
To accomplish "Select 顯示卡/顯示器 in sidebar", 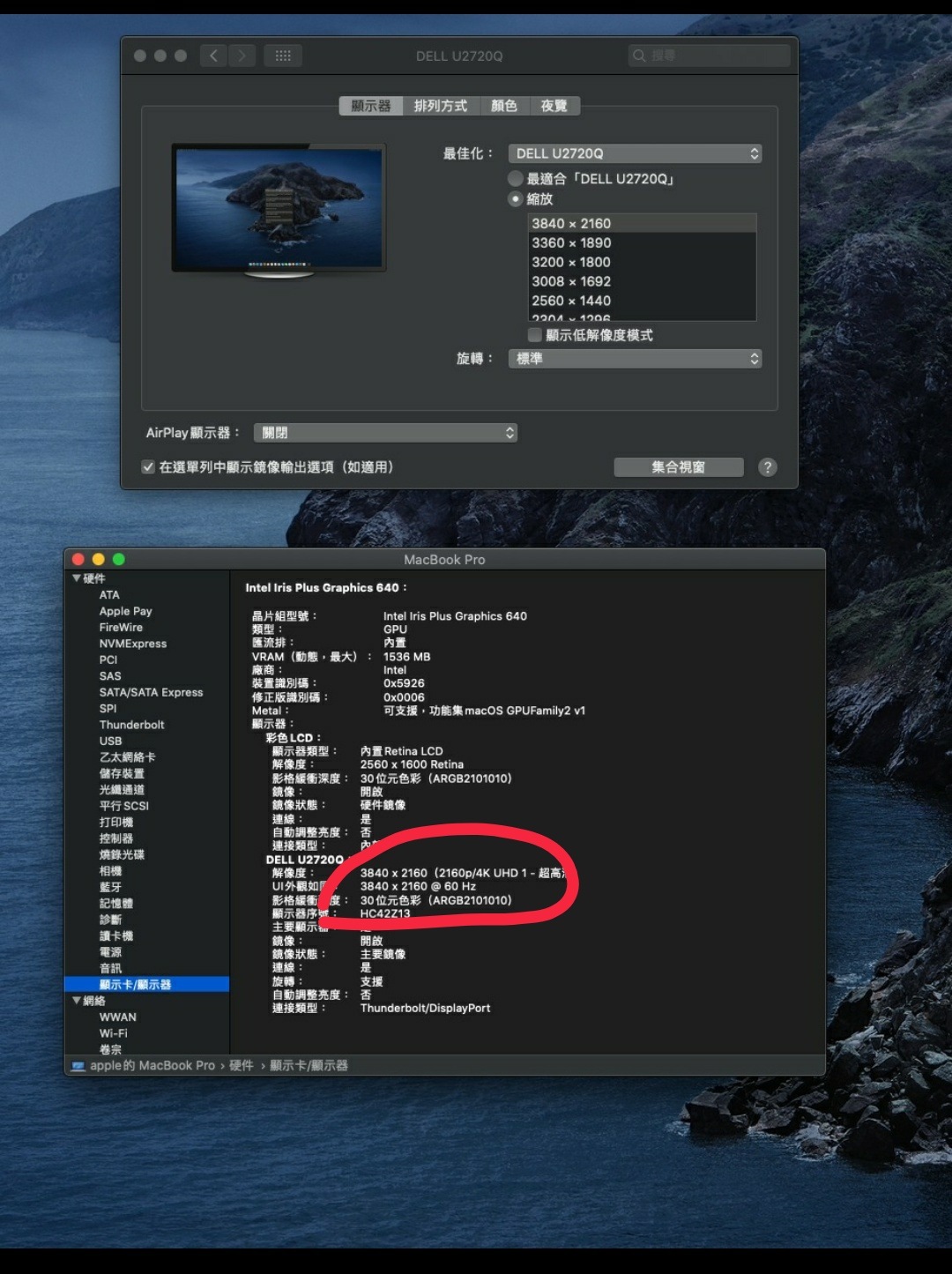I will (x=146, y=985).
